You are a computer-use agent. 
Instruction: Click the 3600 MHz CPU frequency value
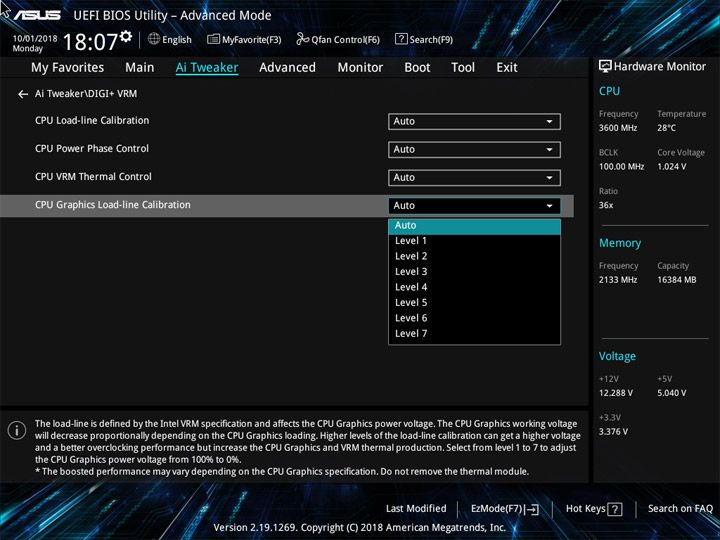pyautogui.click(x=618, y=128)
